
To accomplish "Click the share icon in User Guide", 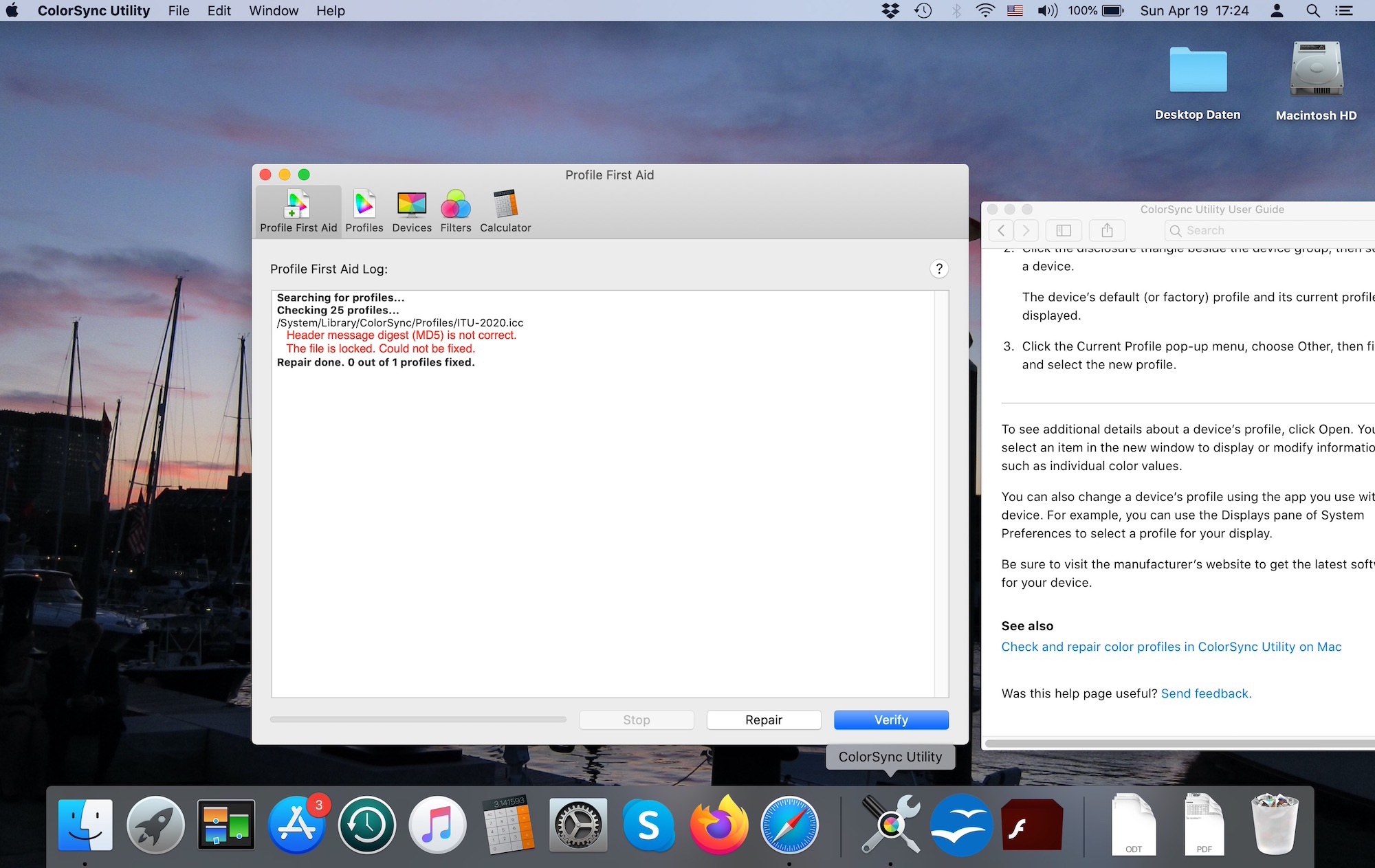I will click(1107, 230).
